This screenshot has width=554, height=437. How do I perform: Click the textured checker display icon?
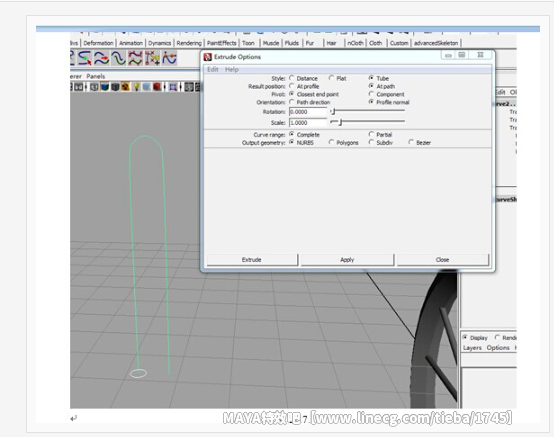125,87
